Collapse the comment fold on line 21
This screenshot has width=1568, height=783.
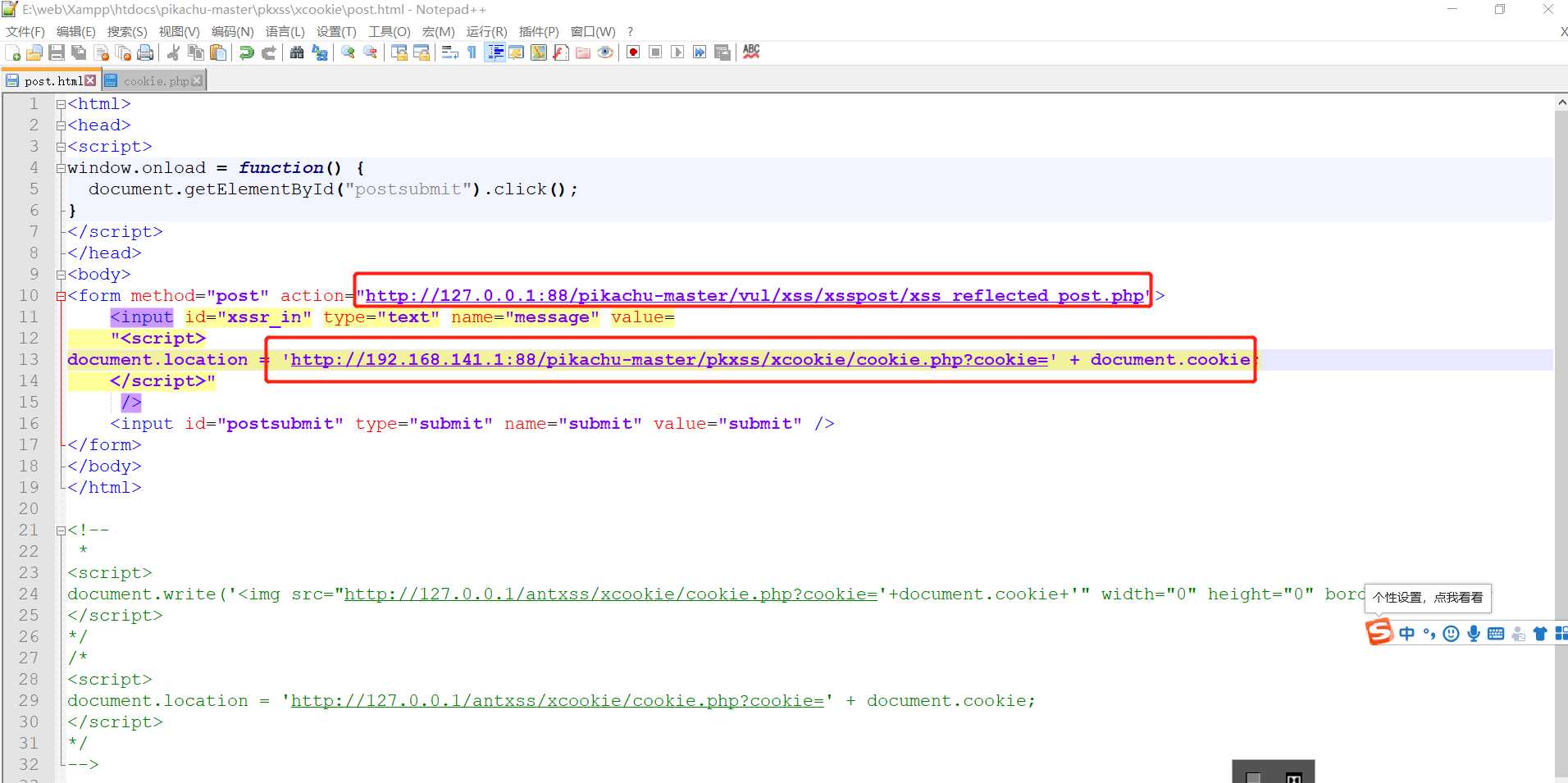[x=61, y=530]
